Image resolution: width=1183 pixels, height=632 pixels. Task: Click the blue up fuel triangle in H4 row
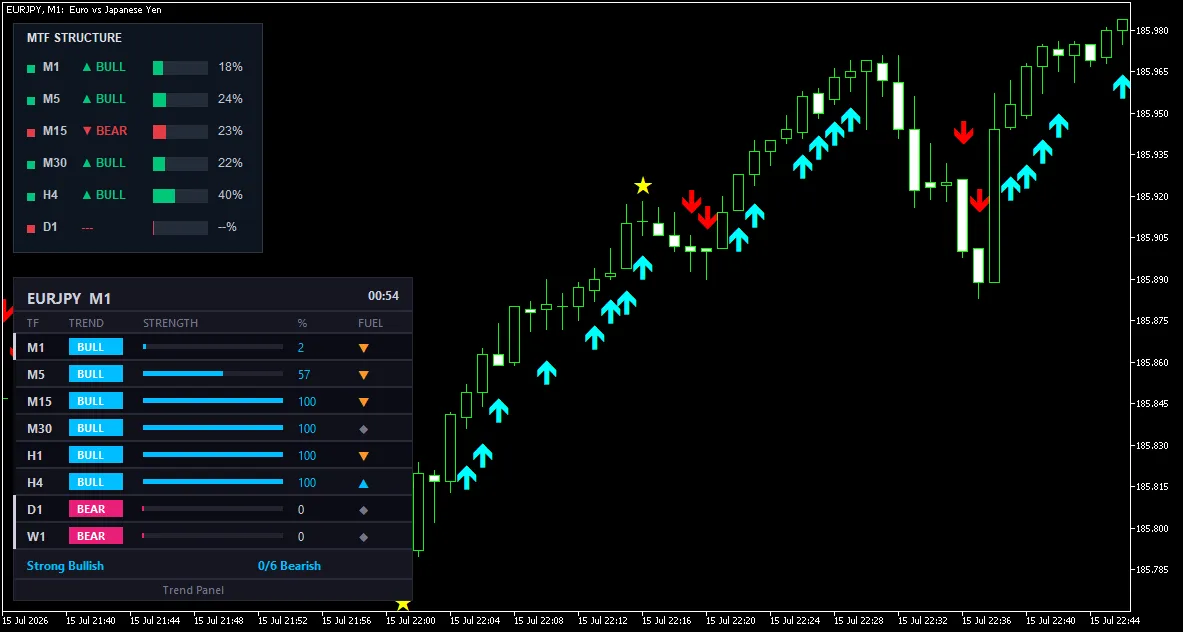click(x=364, y=483)
